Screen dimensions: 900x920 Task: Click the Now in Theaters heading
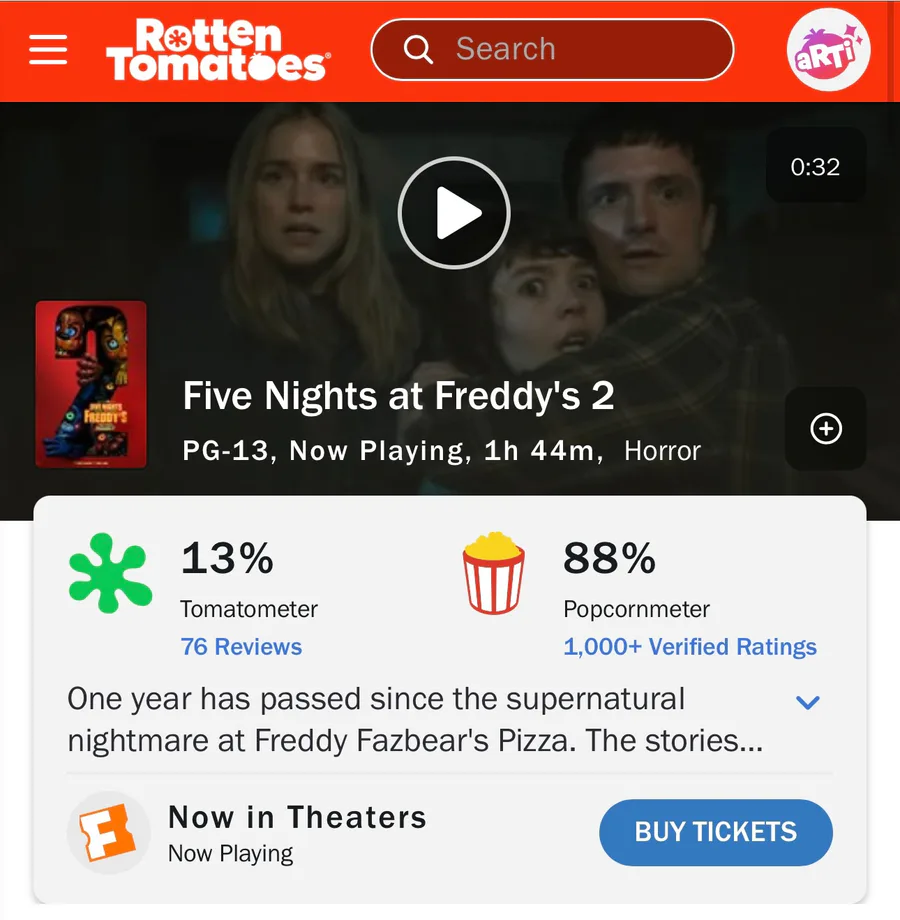(297, 817)
